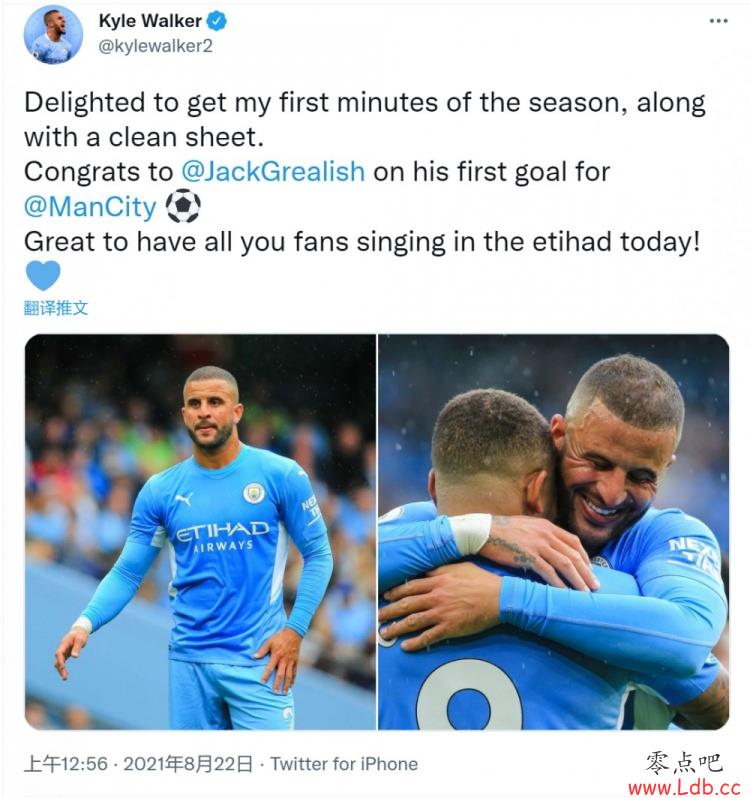This screenshot has height=798, width=750.
Task: Click the www.Ldb.cc watermark URL
Action: coord(684,788)
